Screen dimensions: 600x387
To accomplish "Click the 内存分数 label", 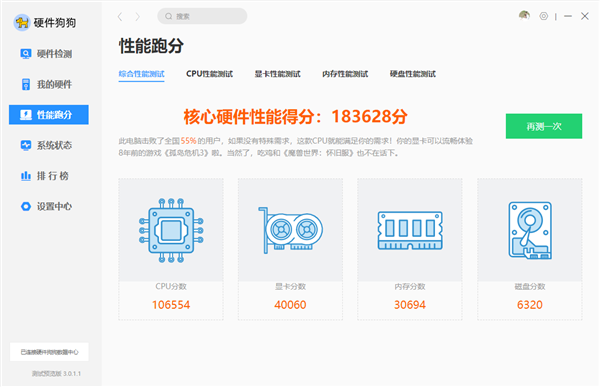I will point(410,286).
